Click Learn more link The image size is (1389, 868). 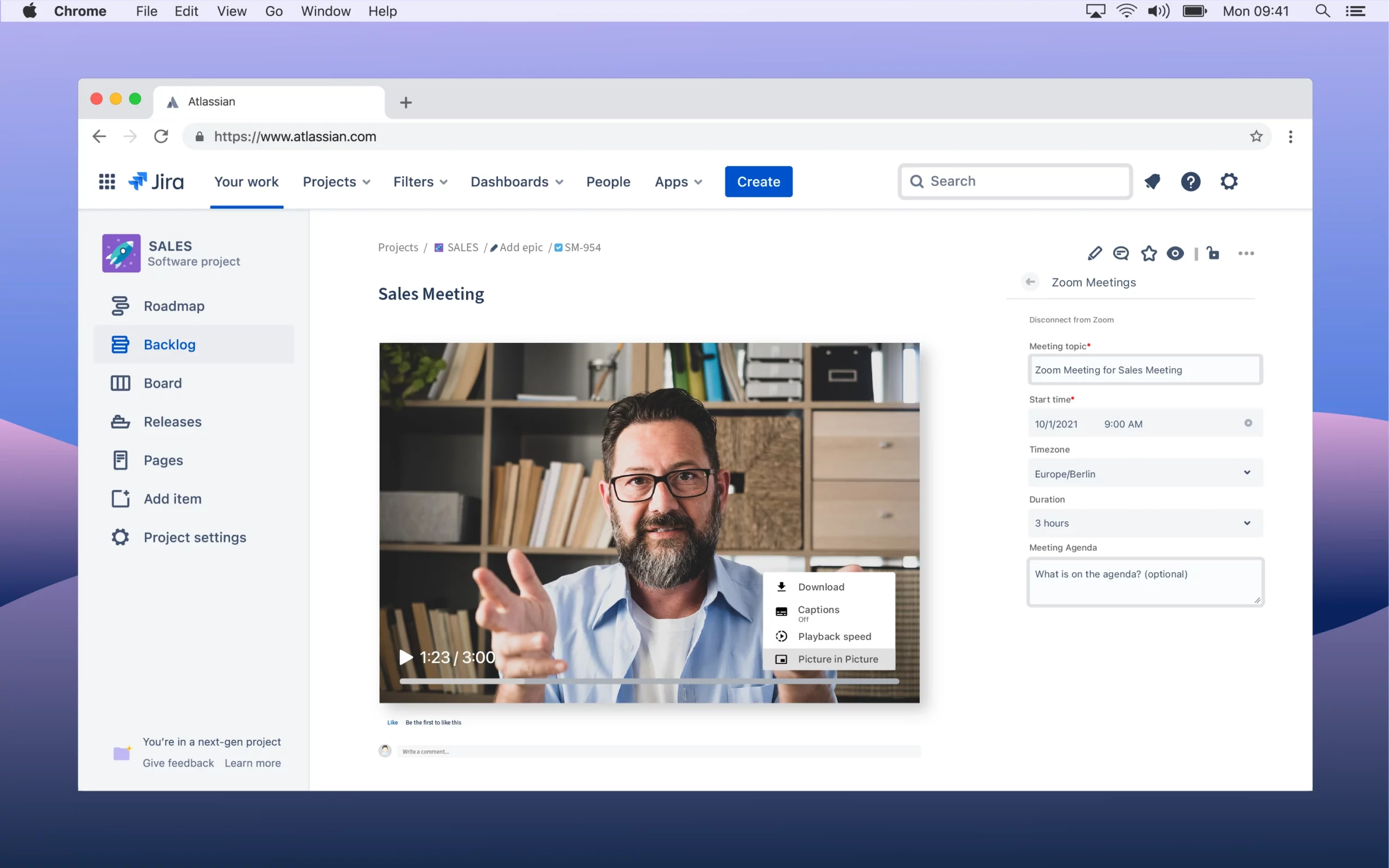[x=252, y=763]
